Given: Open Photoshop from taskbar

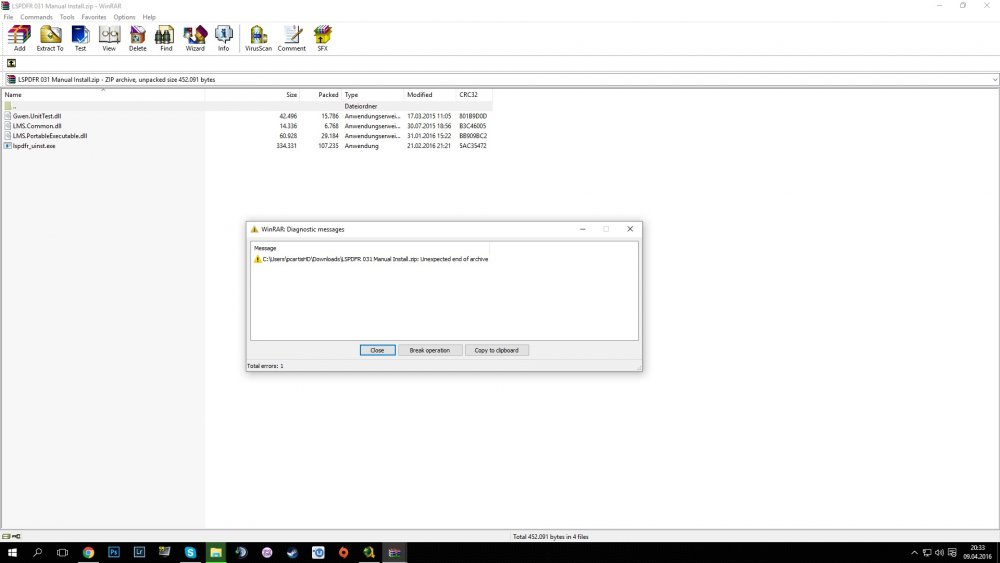Looking at the screenshot, I should (x=114, y=553).
